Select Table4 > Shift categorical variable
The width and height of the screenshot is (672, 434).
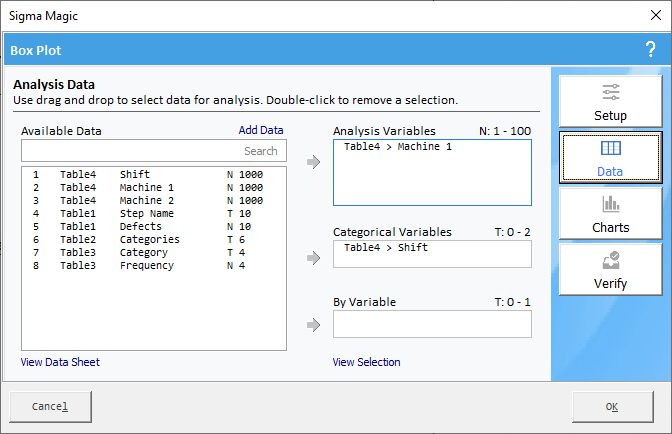(x=386, y=248)
